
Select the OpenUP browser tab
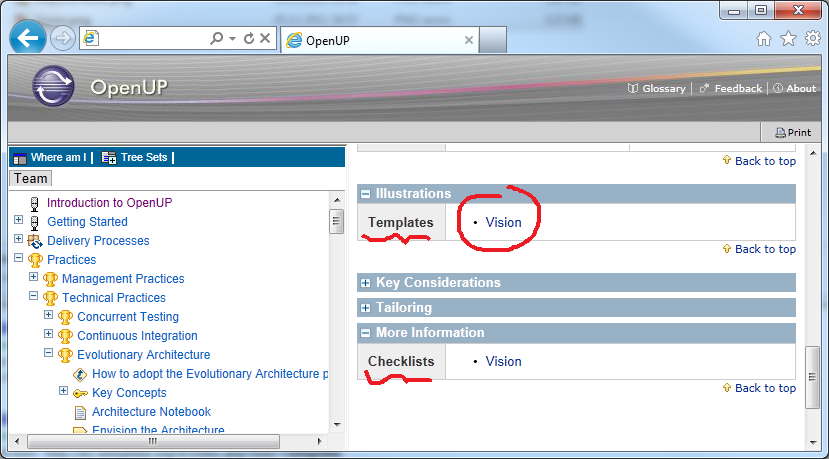pyautogui.click(x=379, y=40)
